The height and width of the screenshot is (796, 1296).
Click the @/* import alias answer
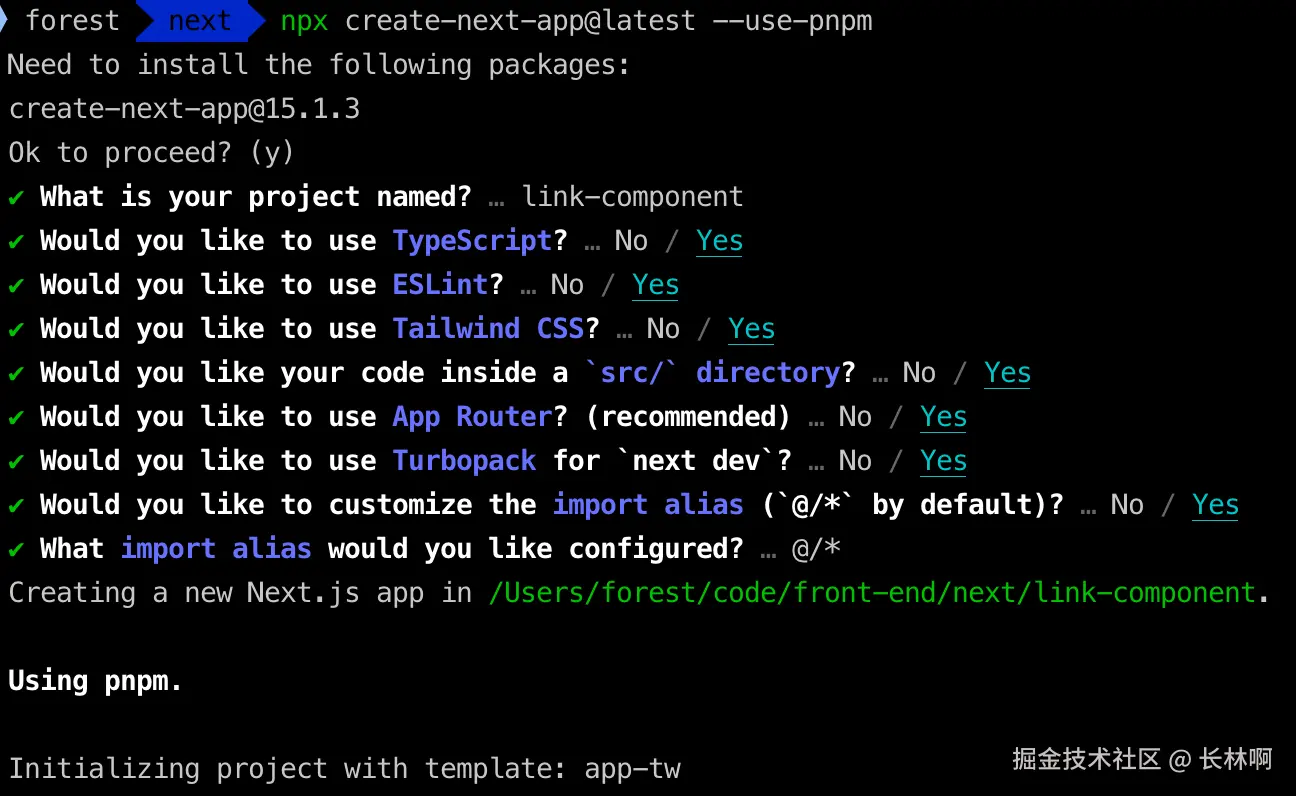pyautogui.click(x=815, y=549)
